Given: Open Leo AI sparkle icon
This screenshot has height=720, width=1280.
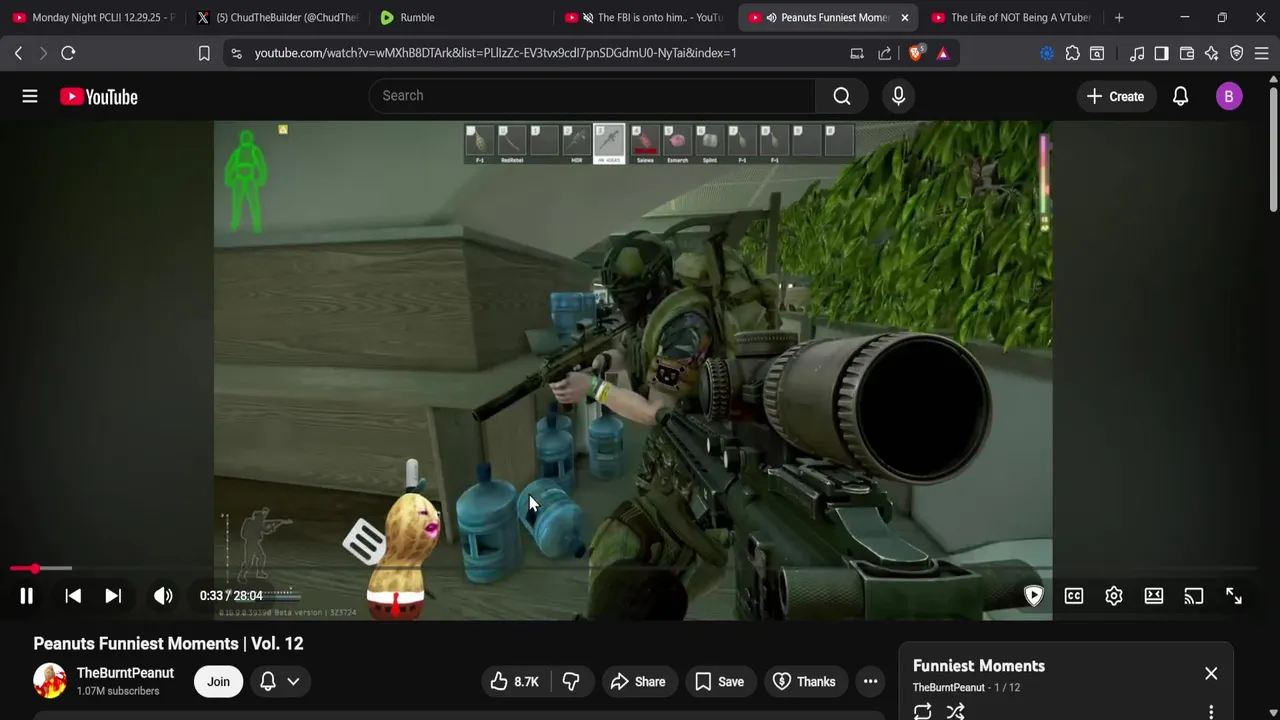Looking at the screenshot, I should coord(1212,53).
